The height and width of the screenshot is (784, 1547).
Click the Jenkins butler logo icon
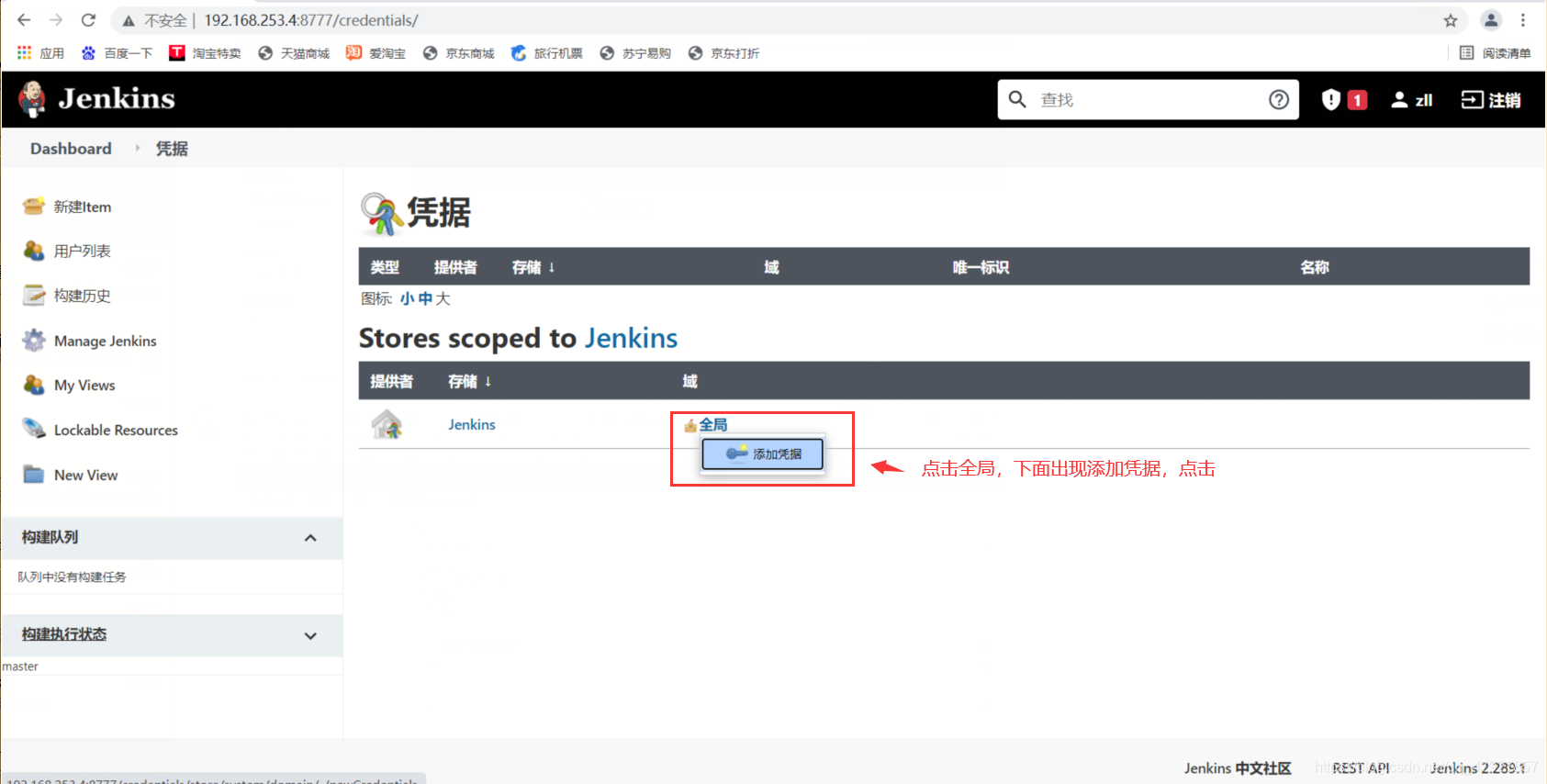pyautogui.click(x=32, y=99)
